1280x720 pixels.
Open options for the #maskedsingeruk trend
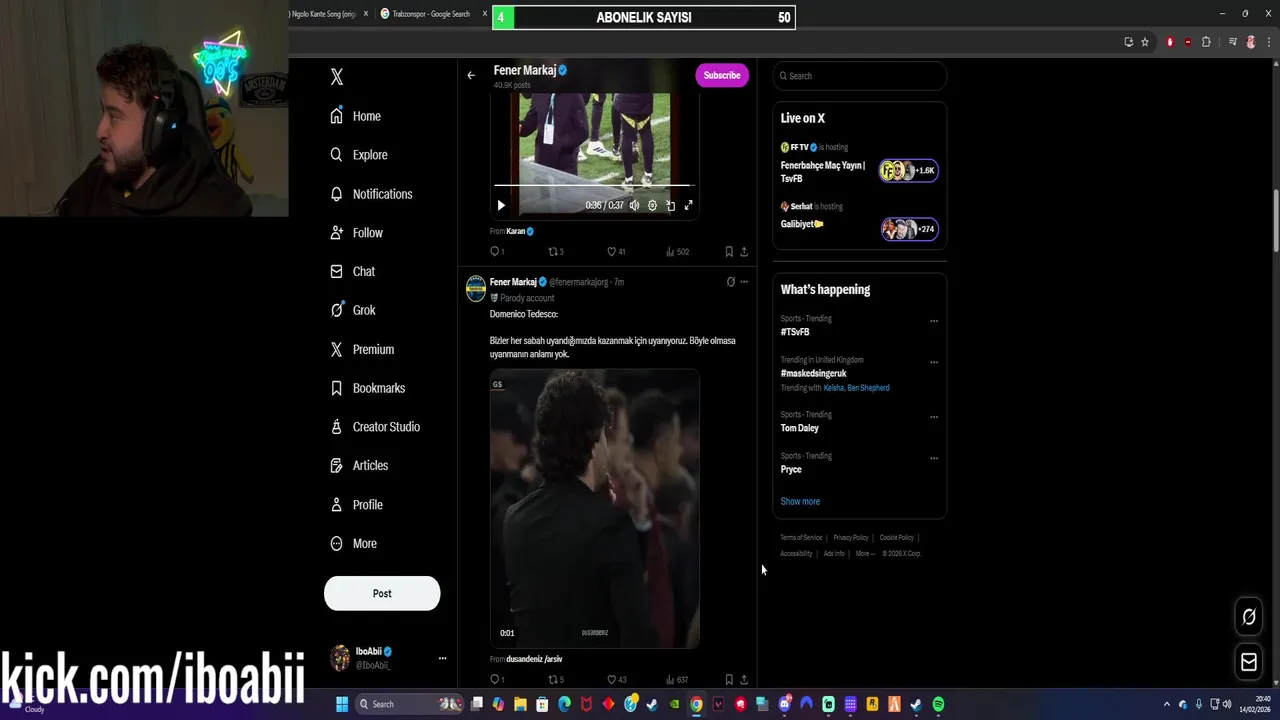pyautogui.click(x=934, y=362)
